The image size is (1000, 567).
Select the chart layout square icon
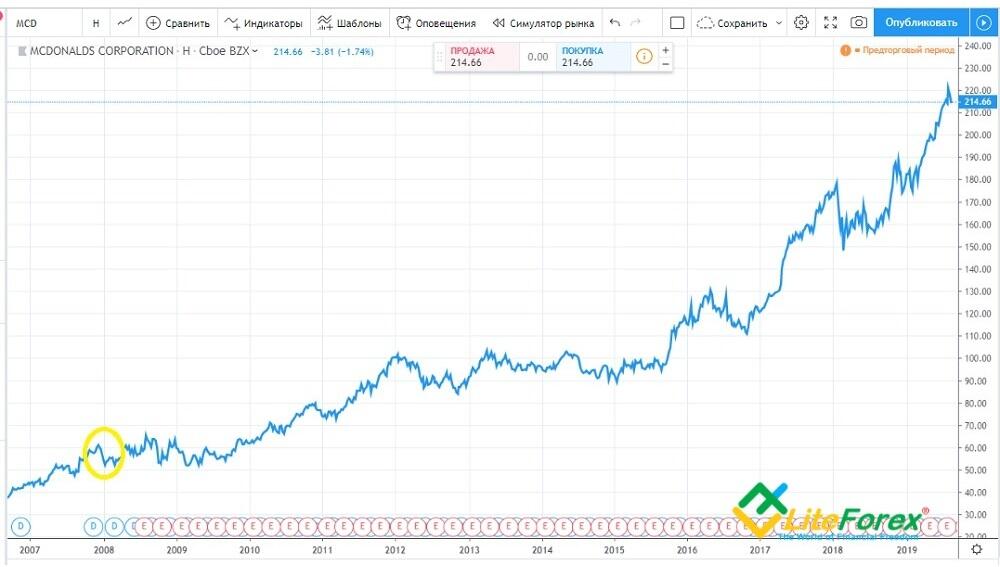677,23
